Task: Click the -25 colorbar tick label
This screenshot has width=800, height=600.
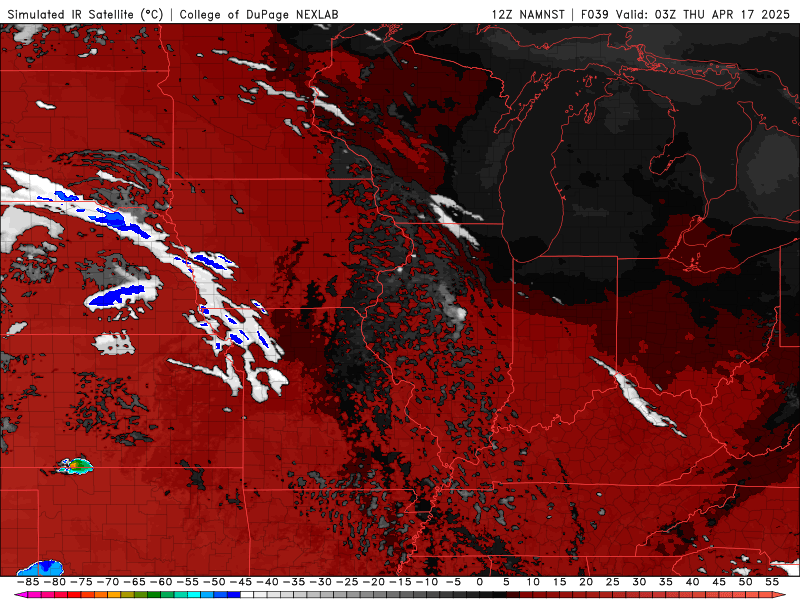Action: (347, 582)
